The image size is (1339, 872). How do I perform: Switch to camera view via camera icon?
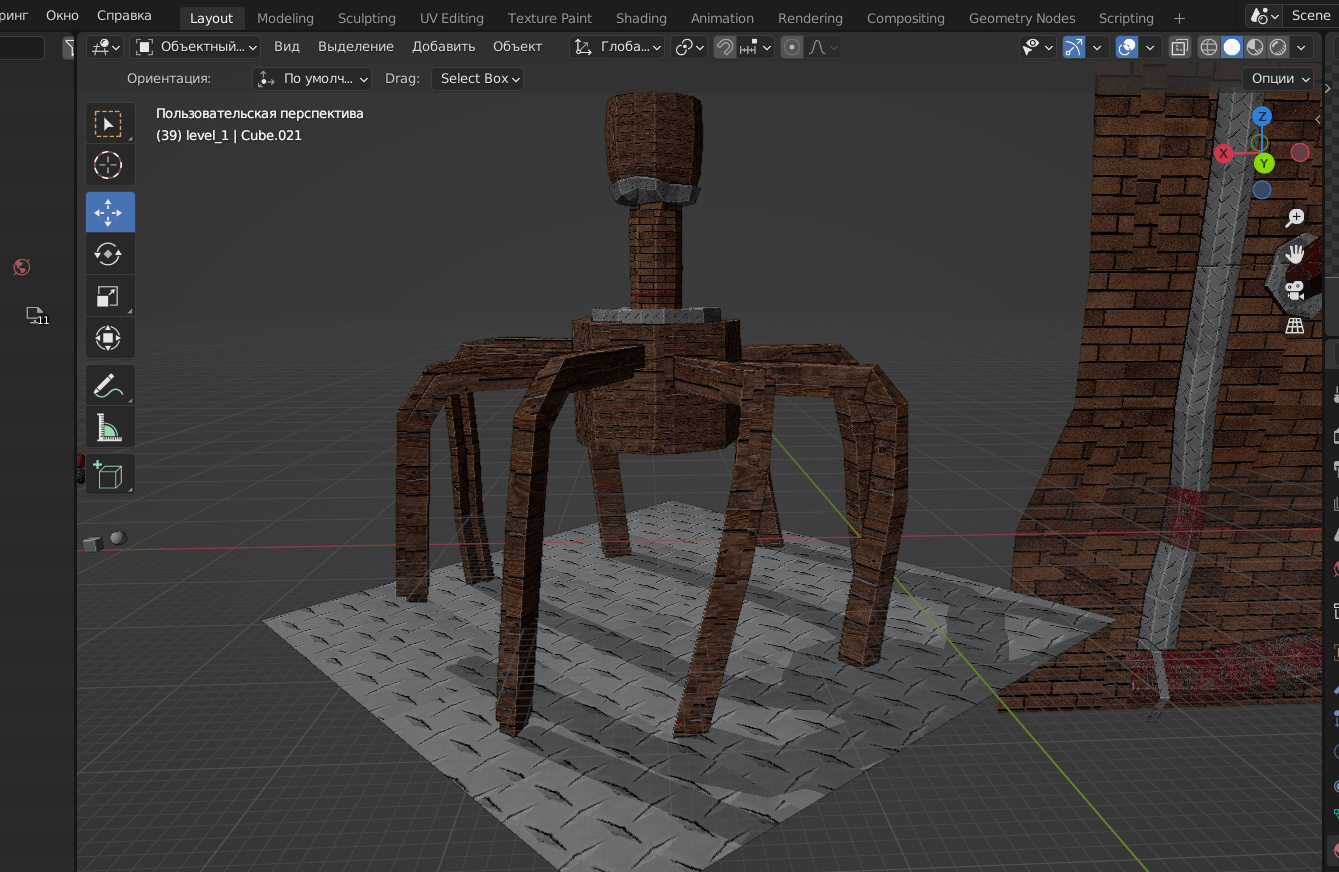1295,290
